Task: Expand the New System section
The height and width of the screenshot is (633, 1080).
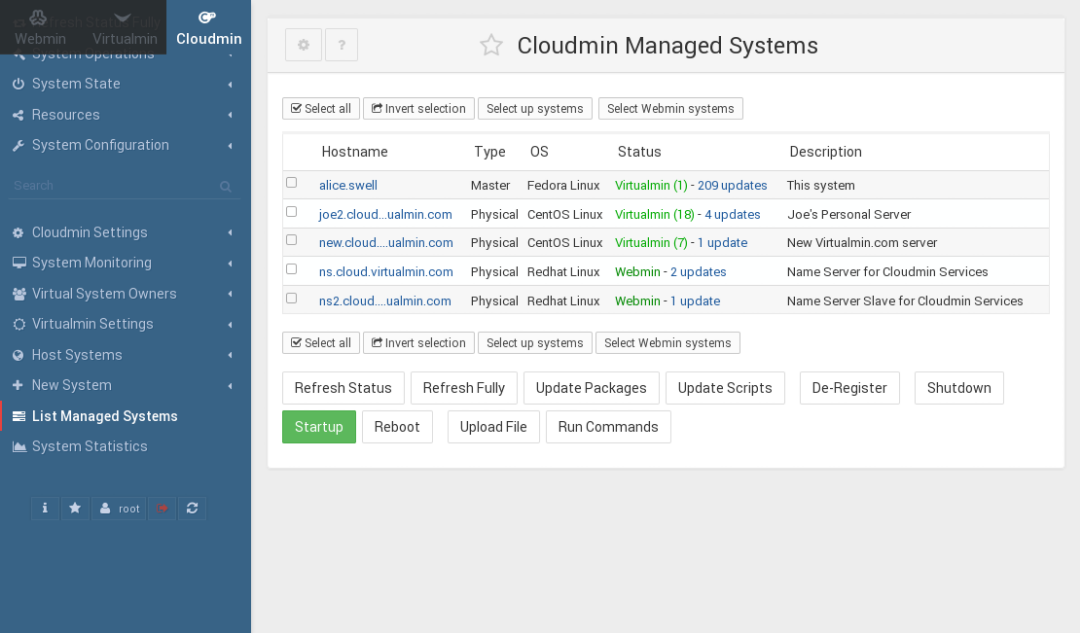Action: 124,386
